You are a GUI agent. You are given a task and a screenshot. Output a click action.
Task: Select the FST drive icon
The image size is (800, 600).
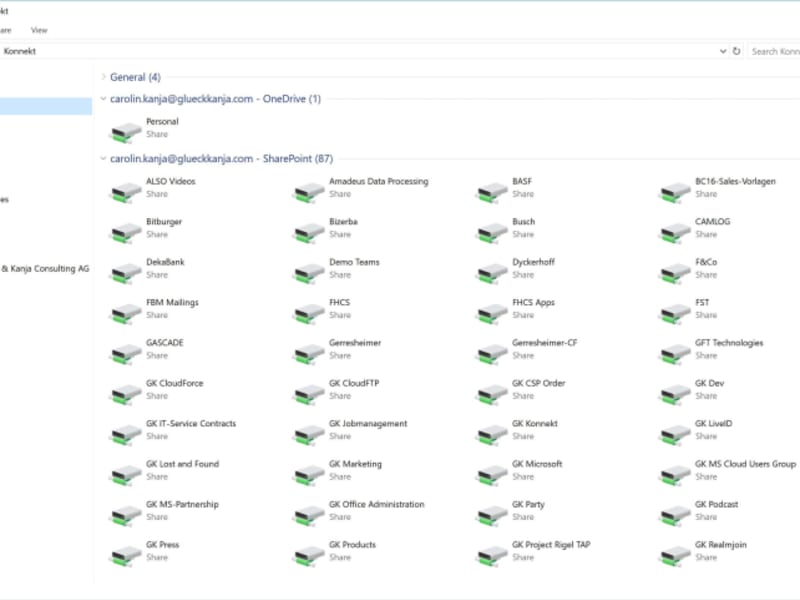click(x=675, y=313)
